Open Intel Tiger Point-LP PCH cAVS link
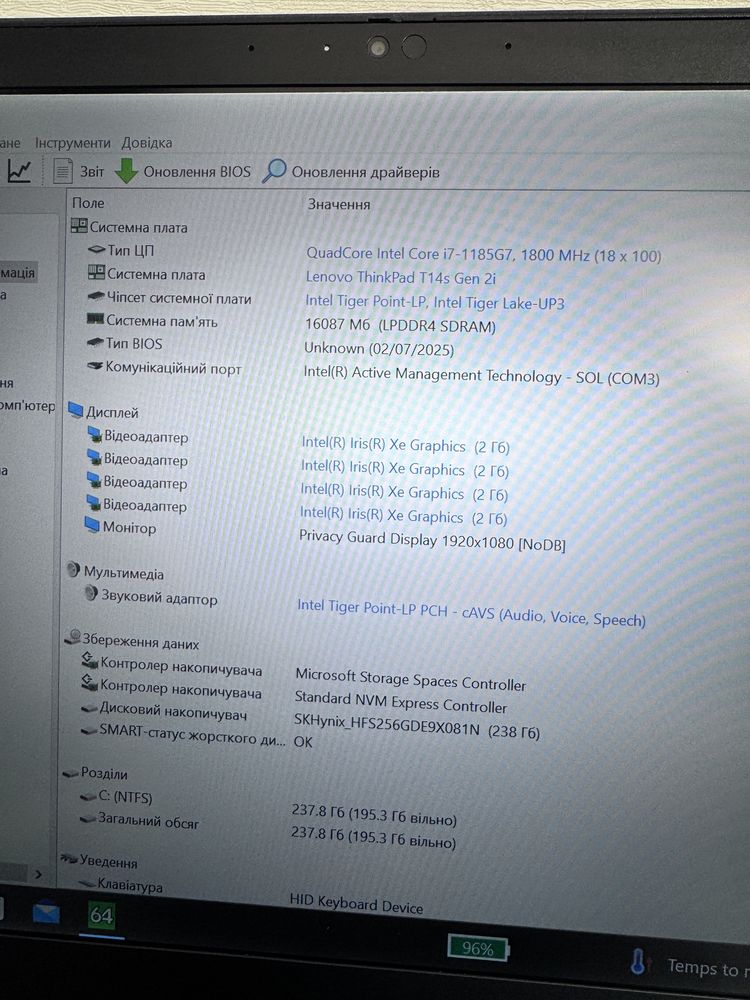Screen dimensions: 750x1000 [x=471, y=612]
